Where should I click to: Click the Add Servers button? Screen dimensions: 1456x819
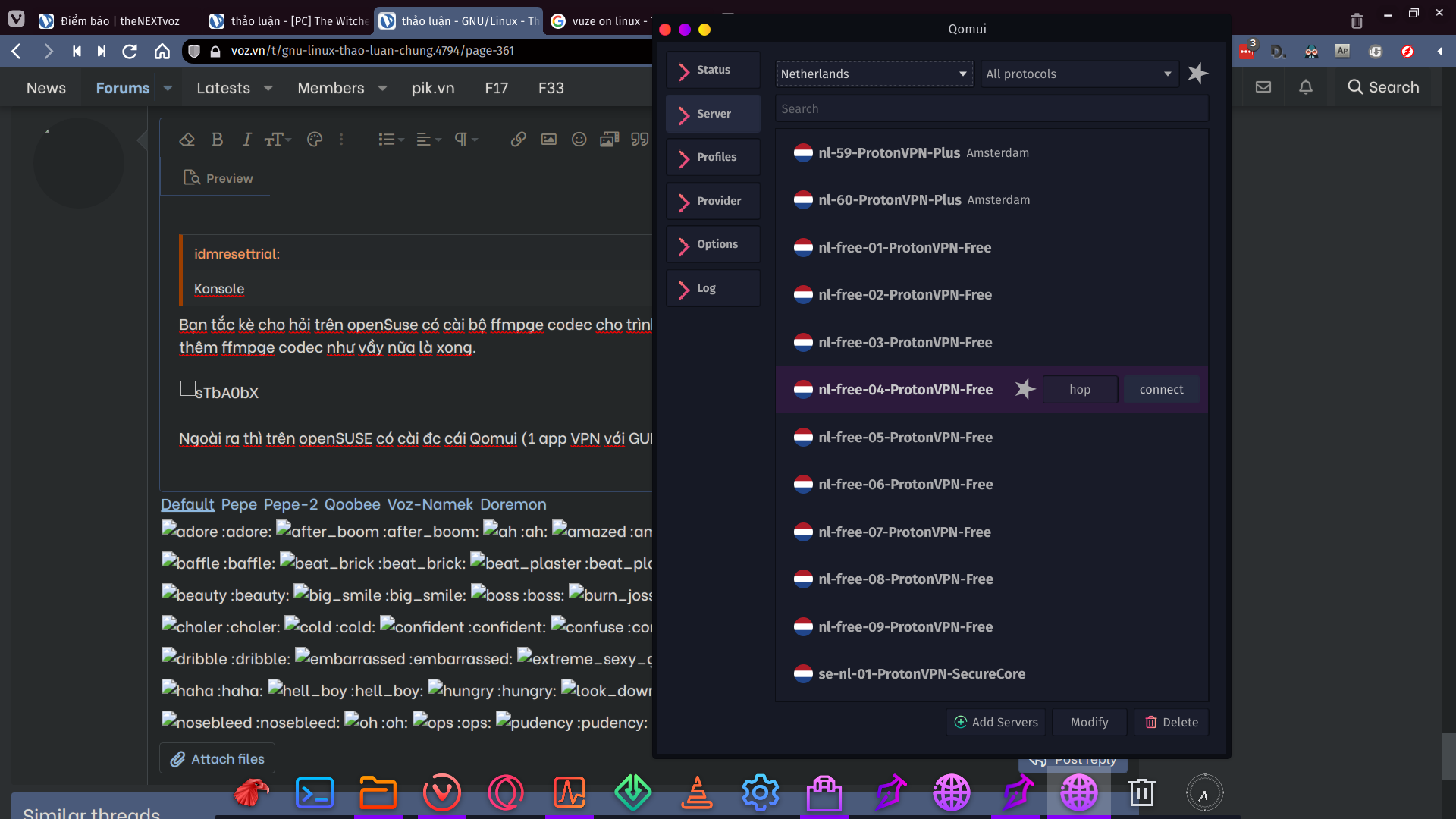(x=996, y=722)
